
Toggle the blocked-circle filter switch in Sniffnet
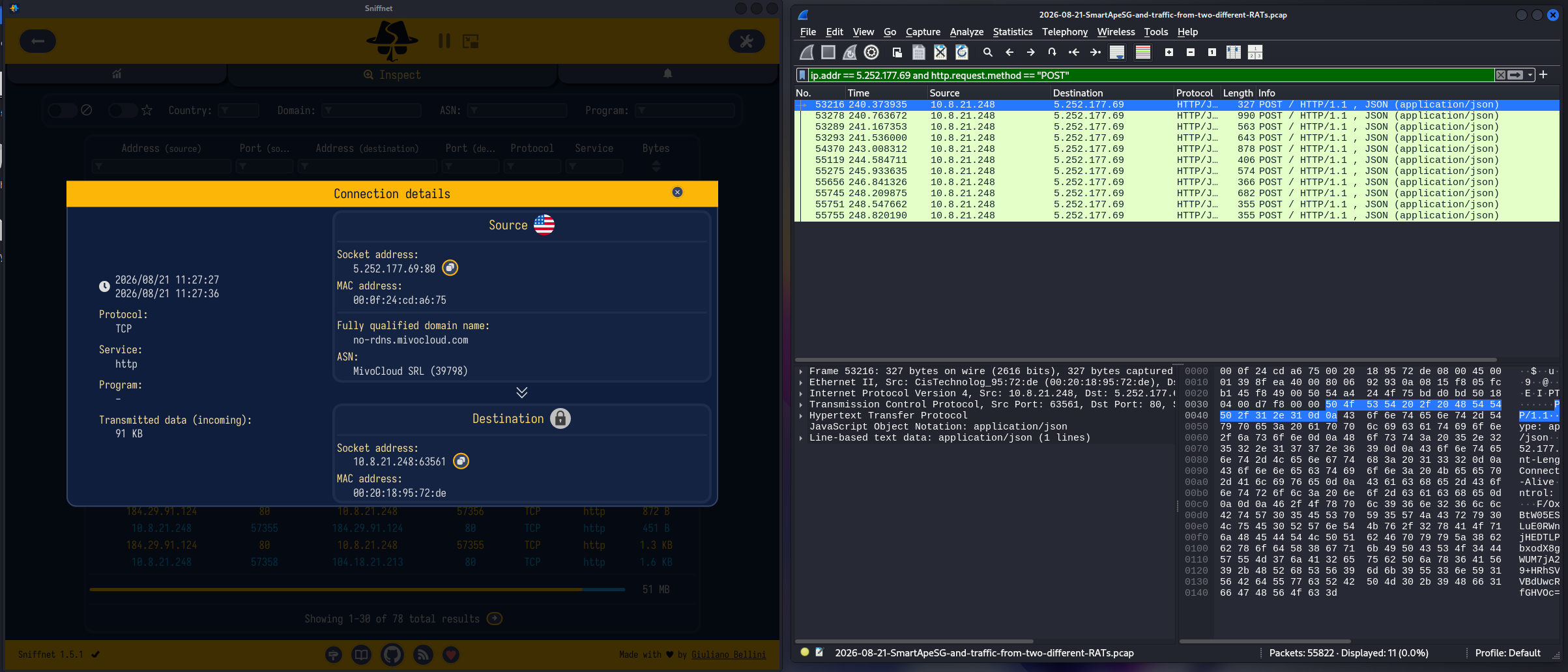click(63, 110)
